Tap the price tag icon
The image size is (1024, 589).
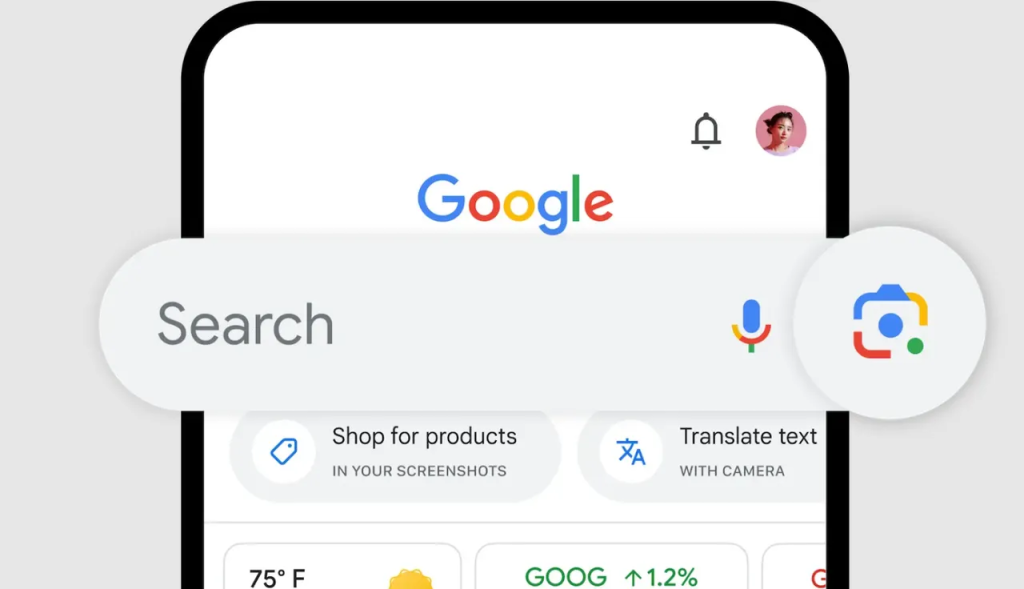coord(284,452)
